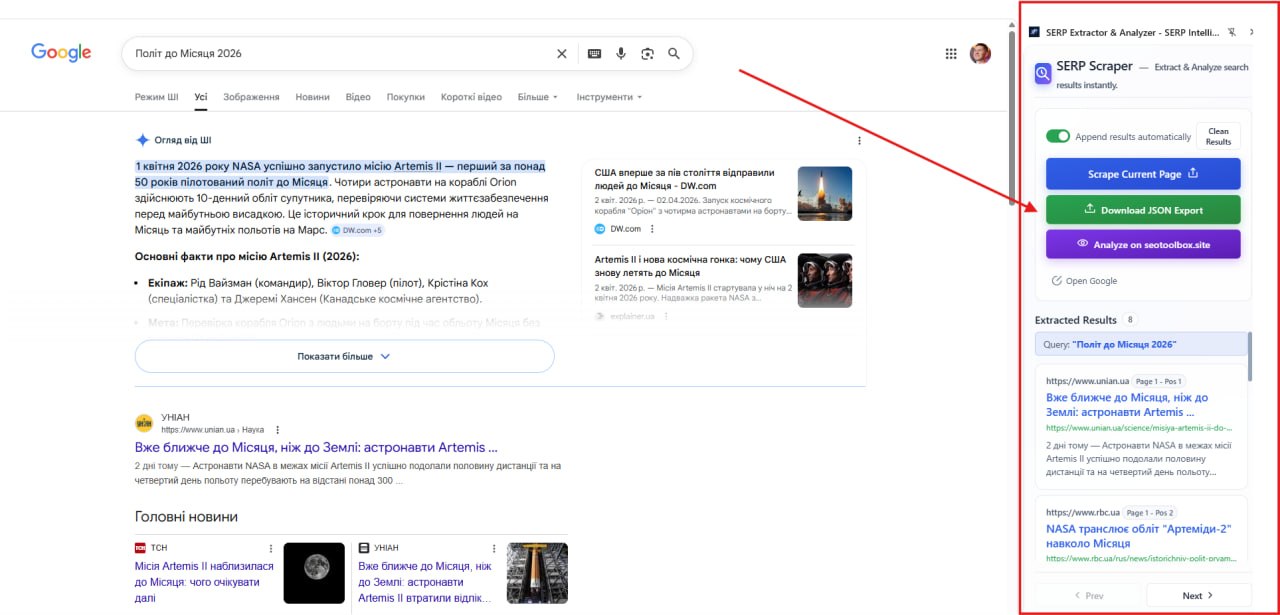Click the magnifying glass search icon
Image resolution: width=1280 pixels, height=615 pixels.
674,54
